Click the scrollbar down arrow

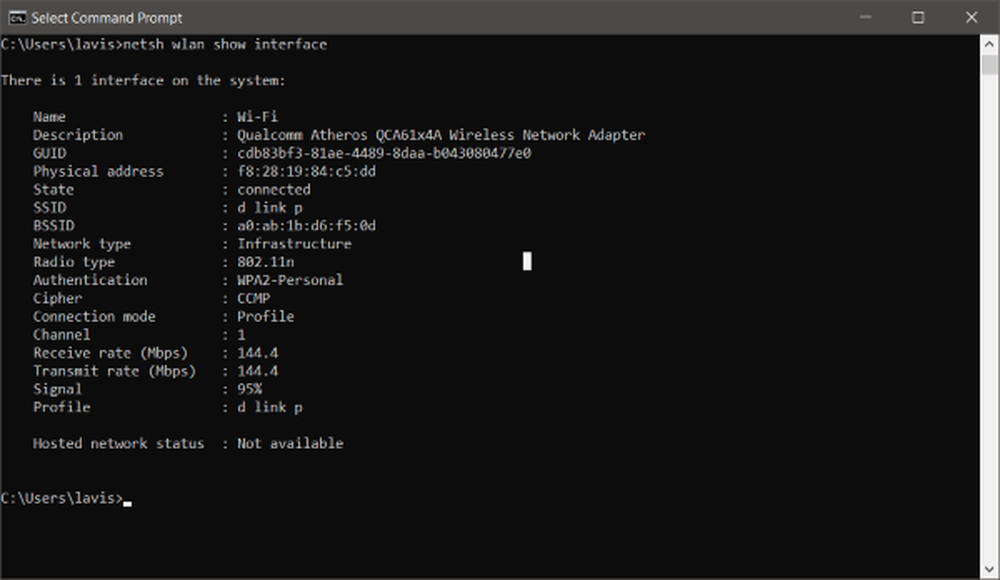point(989,569)
